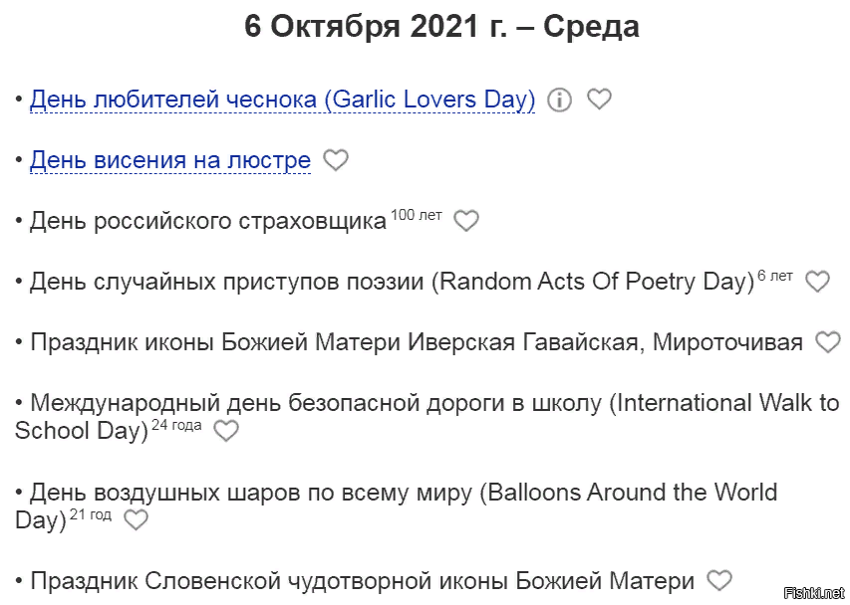
Task: Click the 6 Октября 2021 heading
Action: pyautogui.click(x=442, y=27)
